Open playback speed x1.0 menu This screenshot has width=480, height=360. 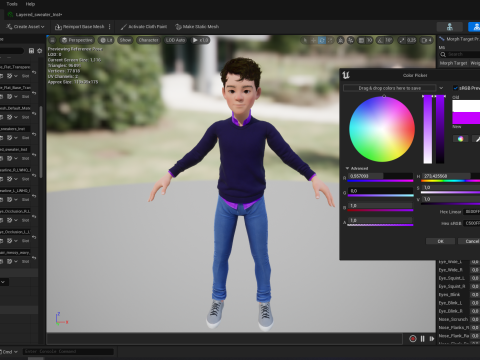(x=200, y=40)
